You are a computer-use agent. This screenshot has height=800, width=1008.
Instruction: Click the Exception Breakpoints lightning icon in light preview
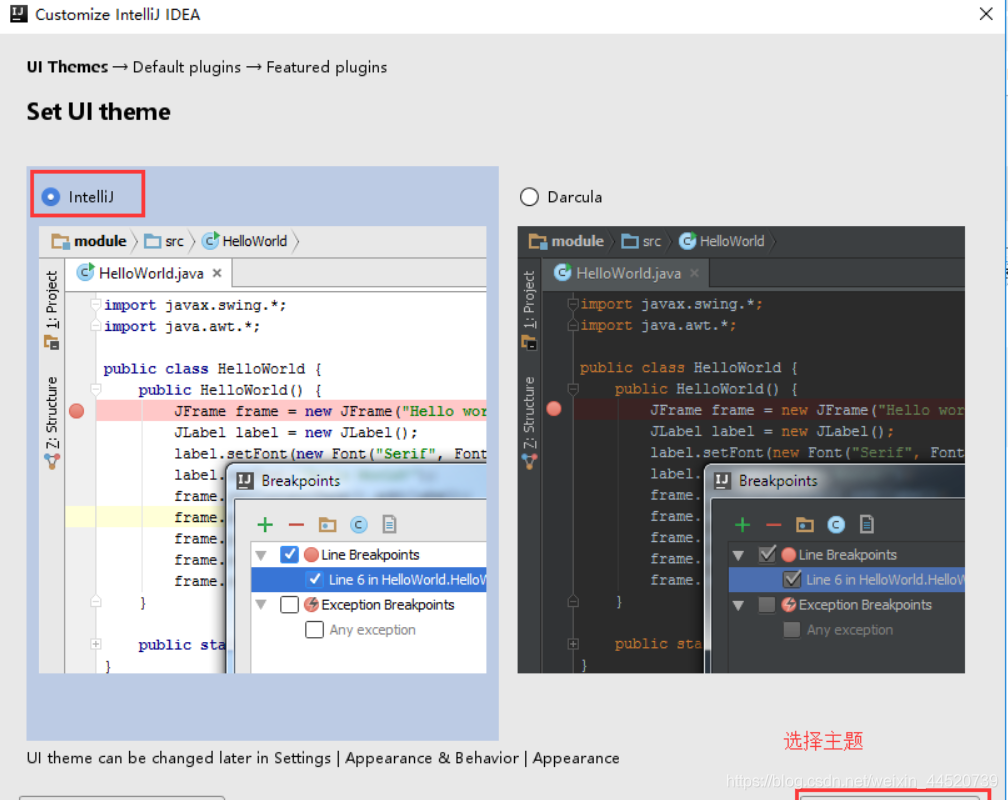tap(311, 605)
